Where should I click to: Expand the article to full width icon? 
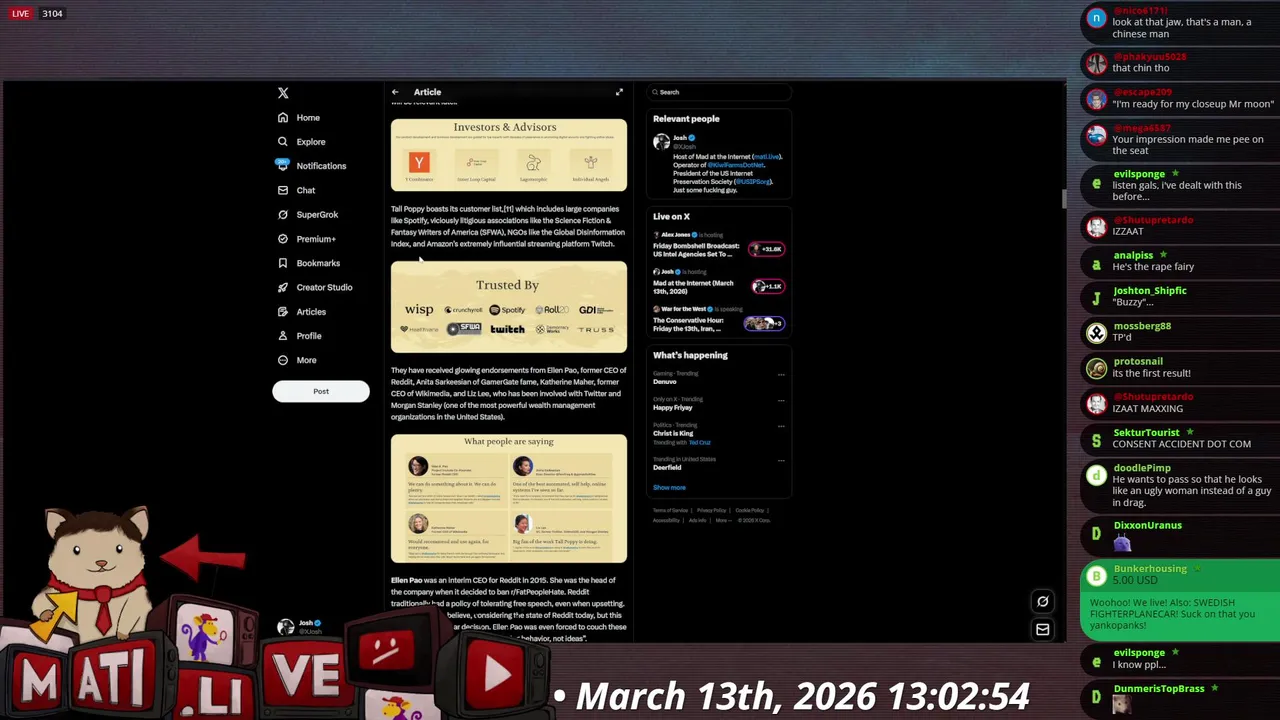coord(619,92)
